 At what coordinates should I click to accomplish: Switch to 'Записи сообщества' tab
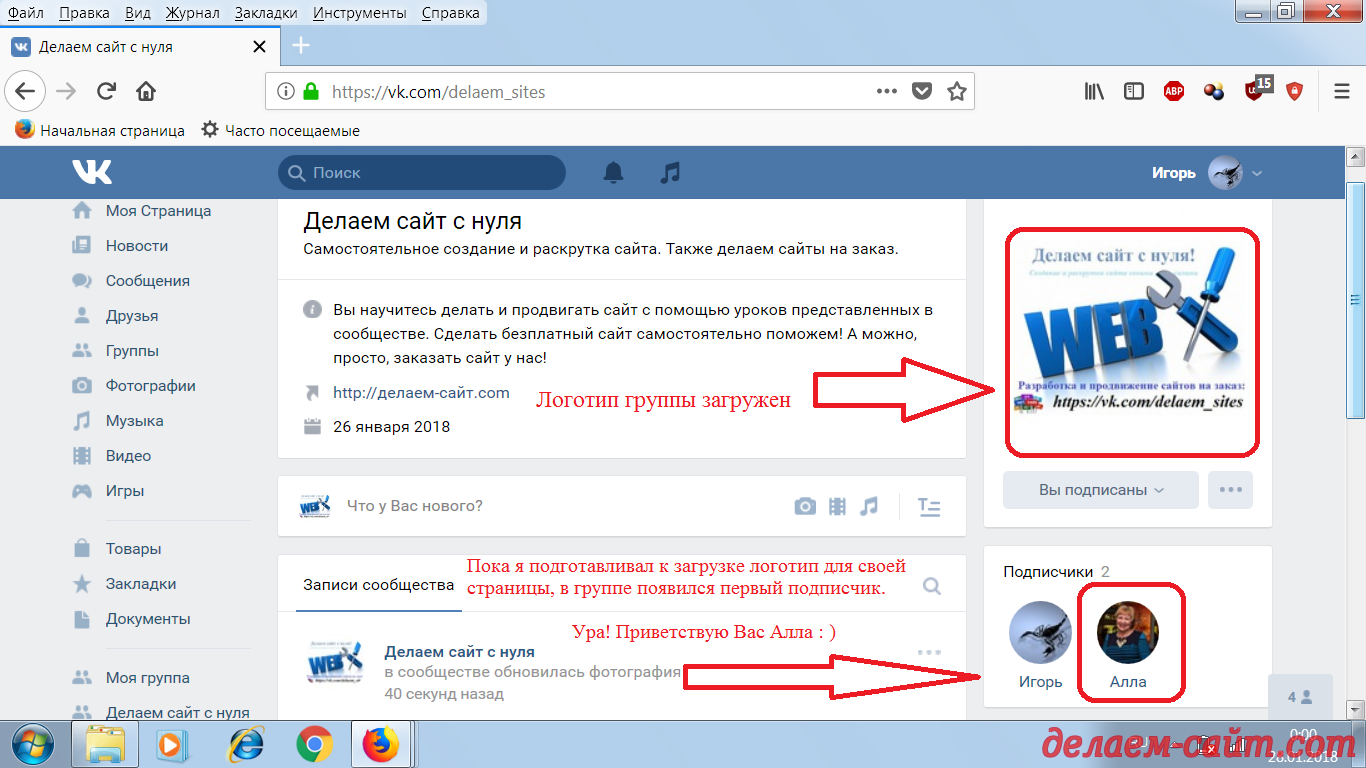click(x=379, y=585)
